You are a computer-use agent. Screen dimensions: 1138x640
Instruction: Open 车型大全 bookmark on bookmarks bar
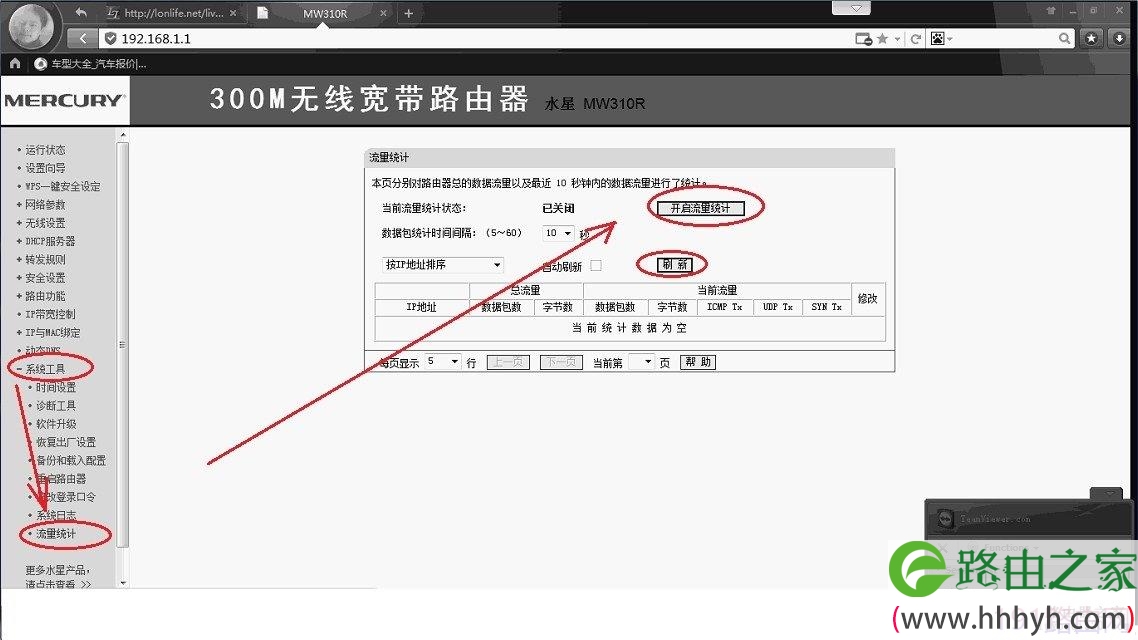tap(91, 64)
